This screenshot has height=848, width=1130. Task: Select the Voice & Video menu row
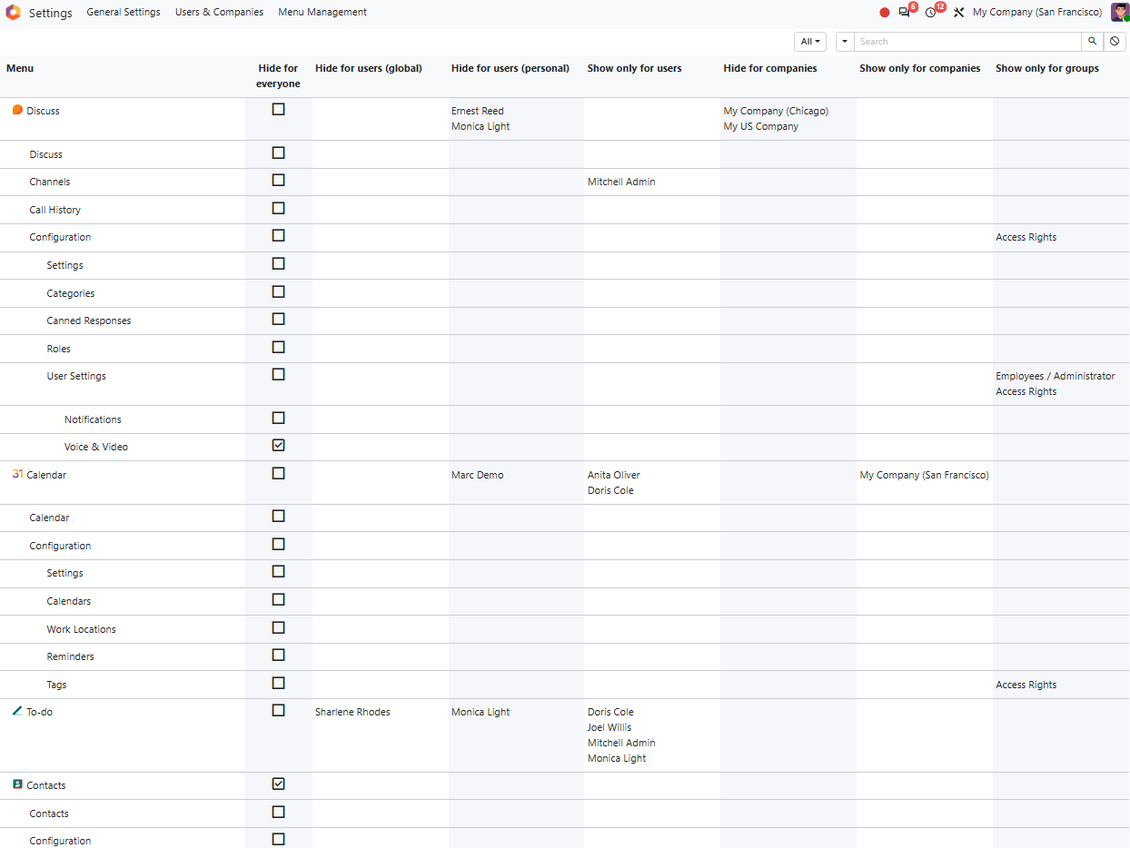[96, 447]
